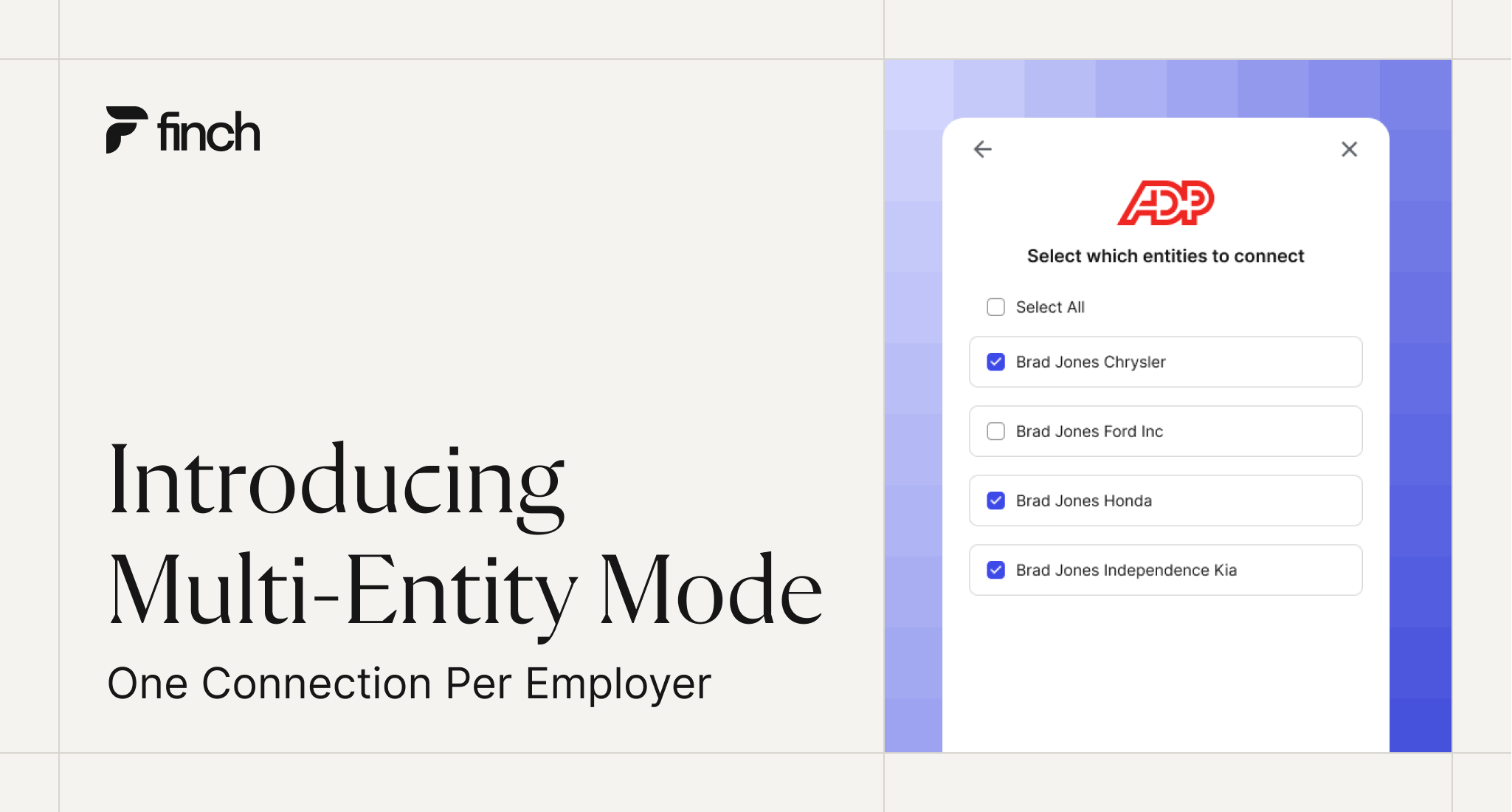The width and height of the screenshot is (1512, 812).
Task: Click the 'Select which entities to connect' heading
Action: tap(1165, 256)
